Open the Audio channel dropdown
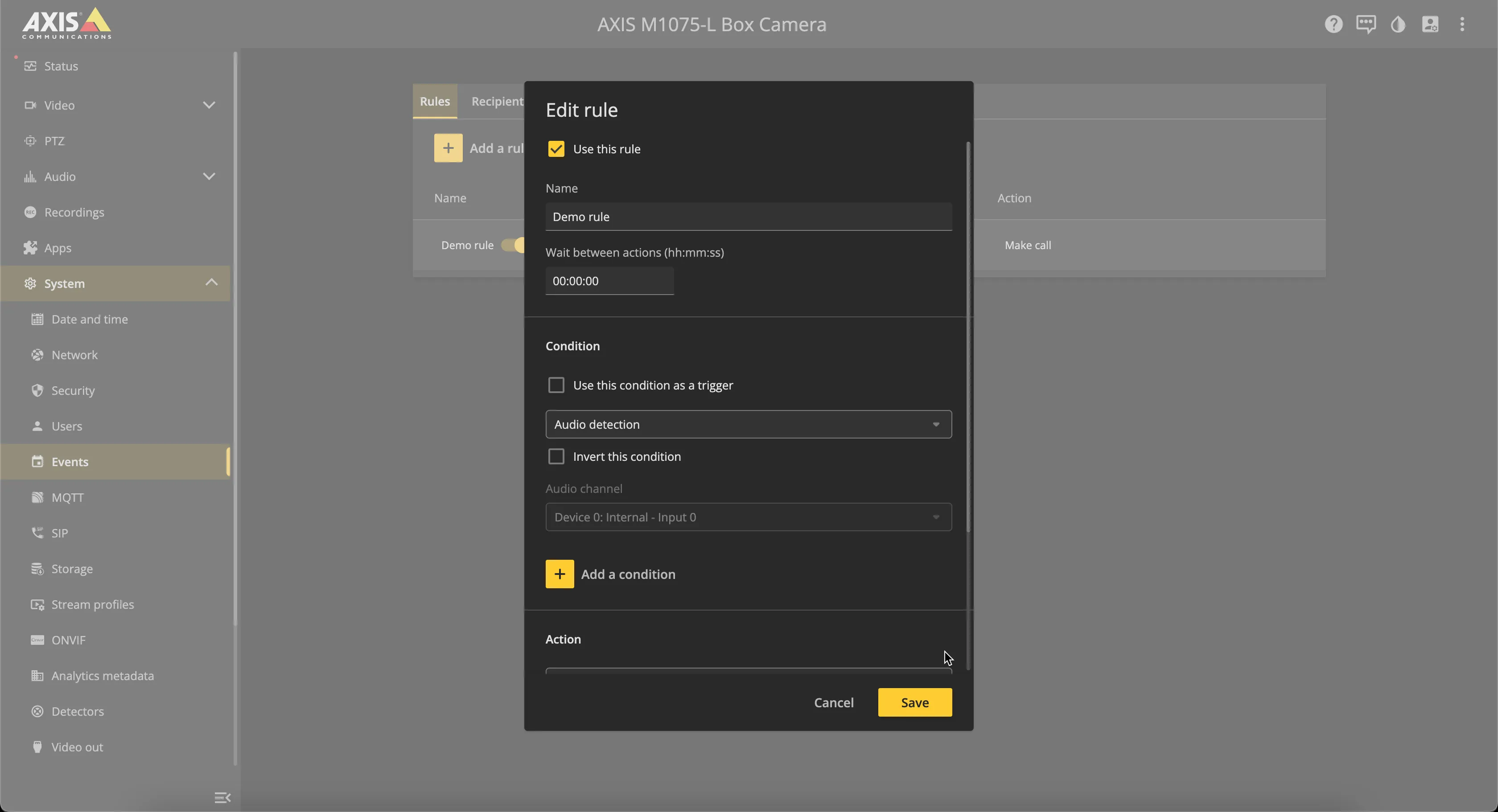Viewport: 1498px width, 812px height. [x=749, y=517]
